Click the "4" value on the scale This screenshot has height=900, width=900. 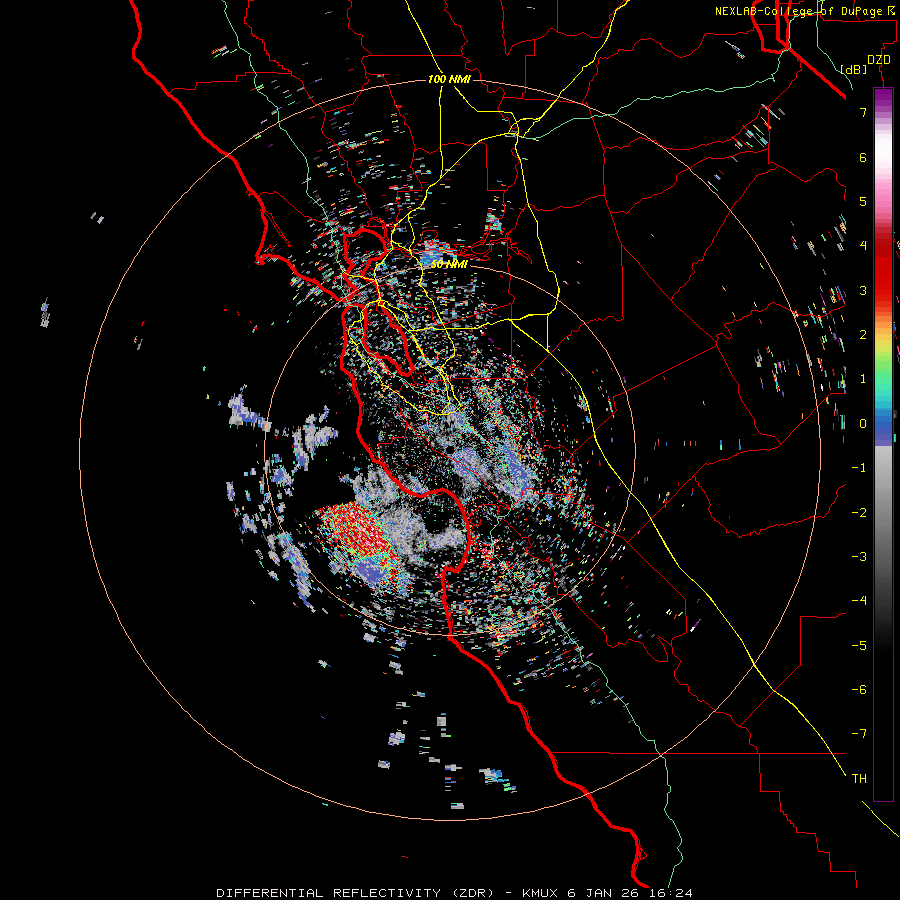[863, 246]
